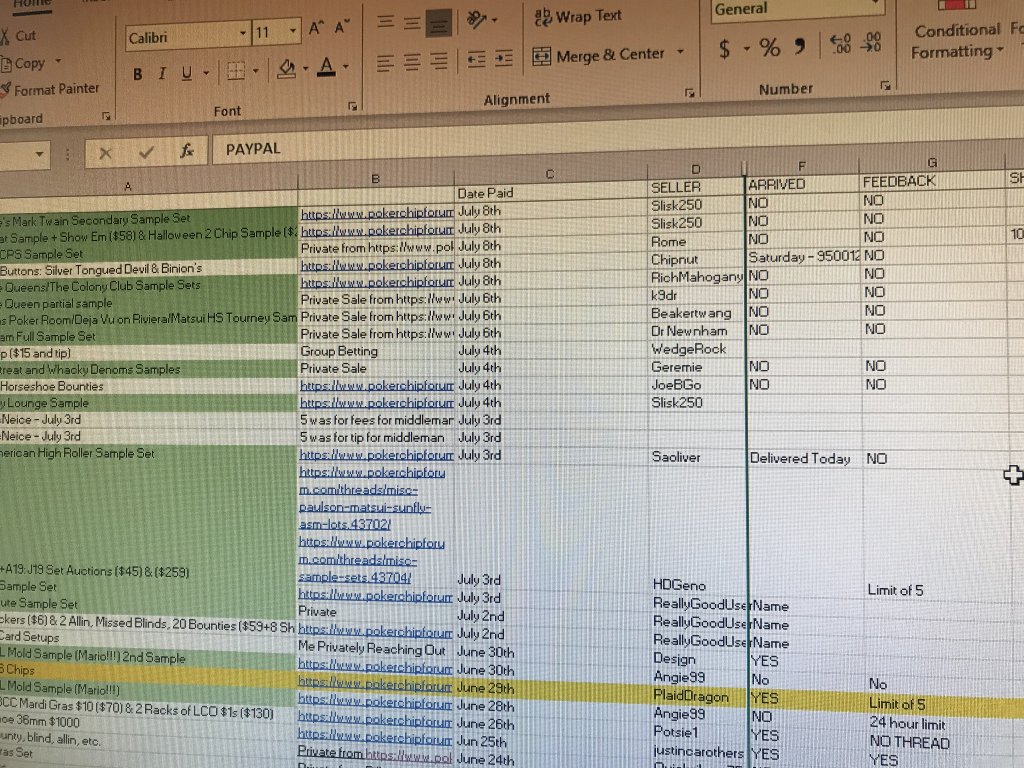The width and height of the screenshot is (1024, 768).
Task: Toggle italic formatting
Action: pos(161,74)
